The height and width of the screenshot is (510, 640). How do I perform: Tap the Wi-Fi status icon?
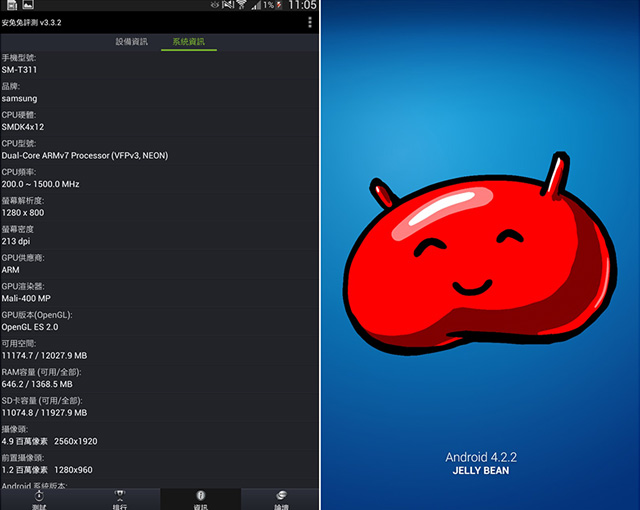pyautogui.click(x=242, y=5)
